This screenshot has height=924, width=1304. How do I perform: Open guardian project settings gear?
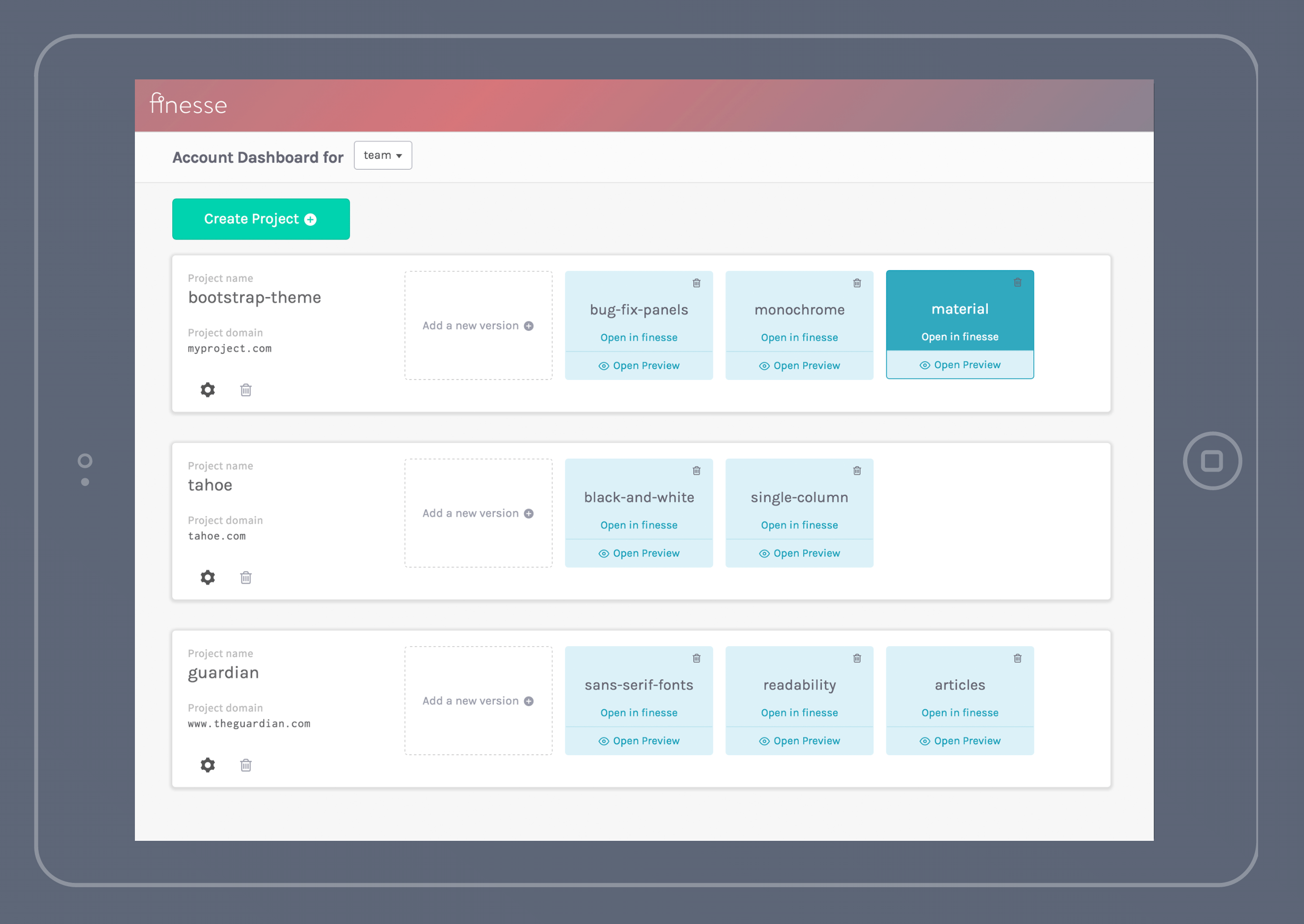pos(208,765)
